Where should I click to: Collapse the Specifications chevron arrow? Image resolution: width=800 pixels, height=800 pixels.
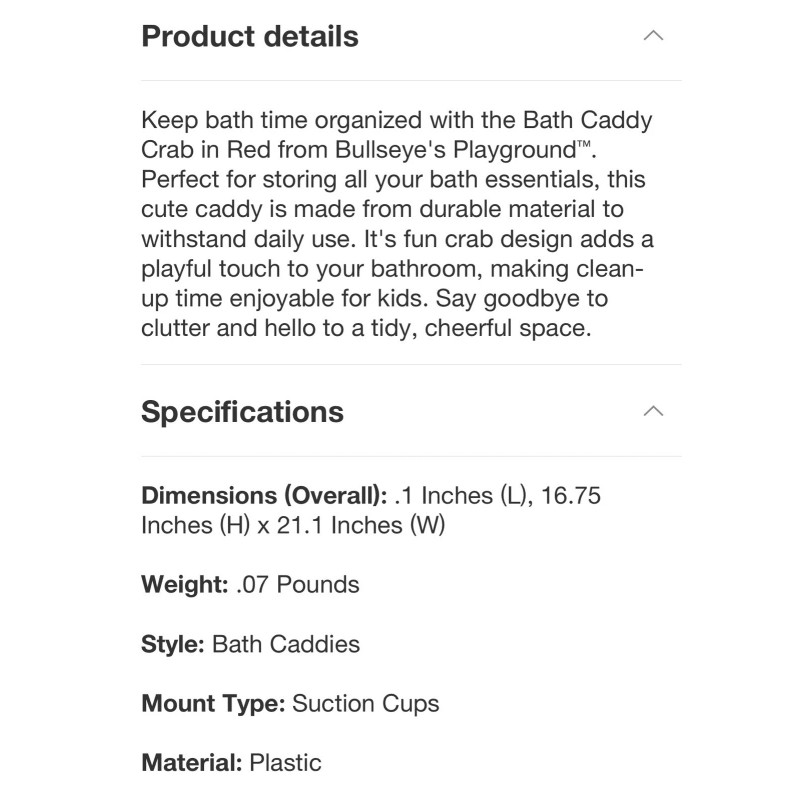[653, 411]
